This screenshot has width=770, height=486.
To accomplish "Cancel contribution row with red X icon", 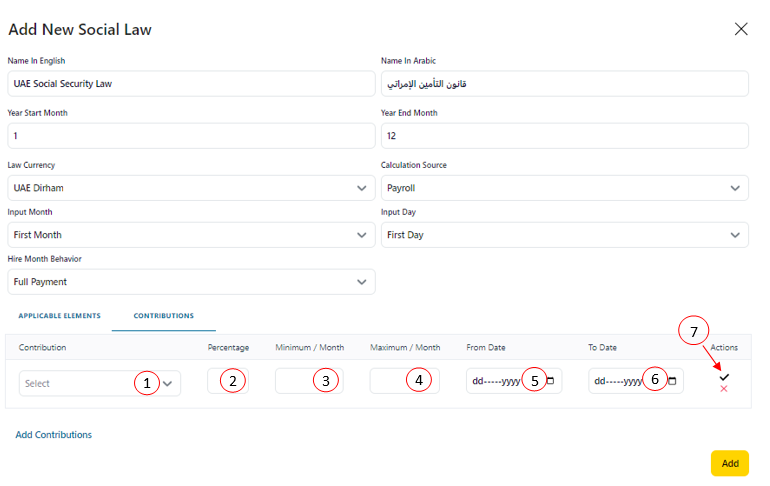I will [724, 389].
